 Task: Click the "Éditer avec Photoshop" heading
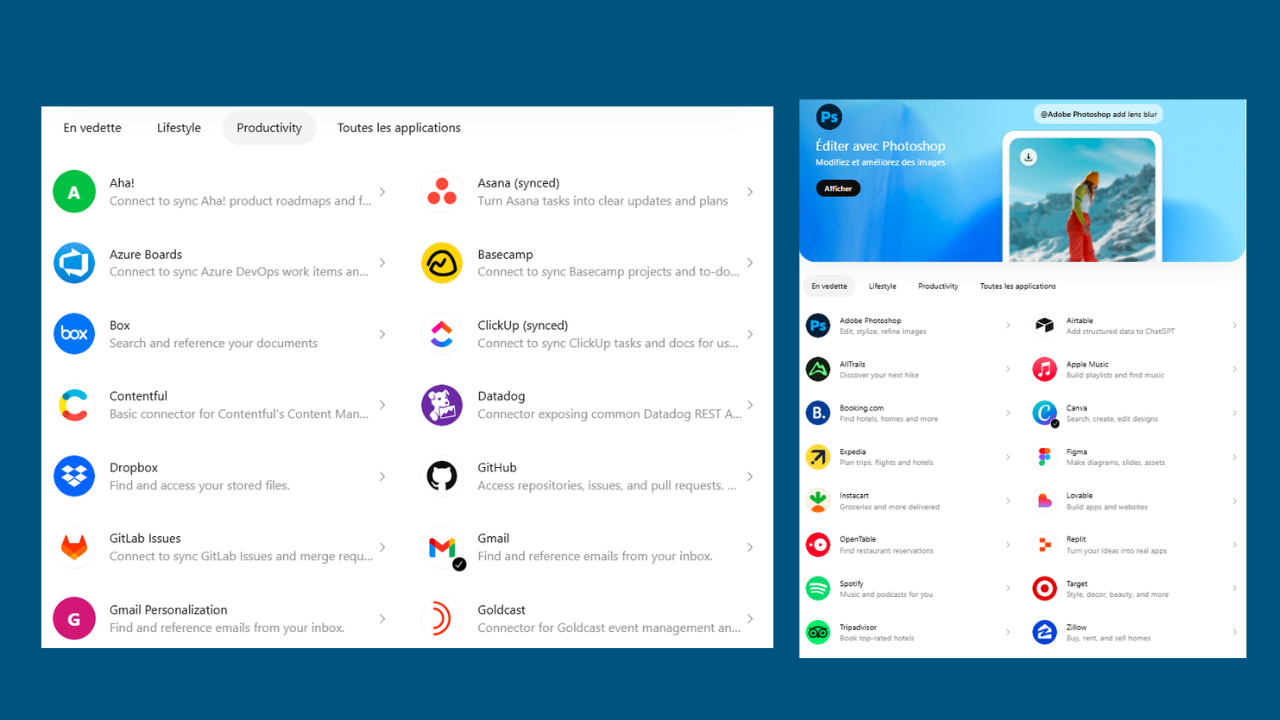(881, 146)
